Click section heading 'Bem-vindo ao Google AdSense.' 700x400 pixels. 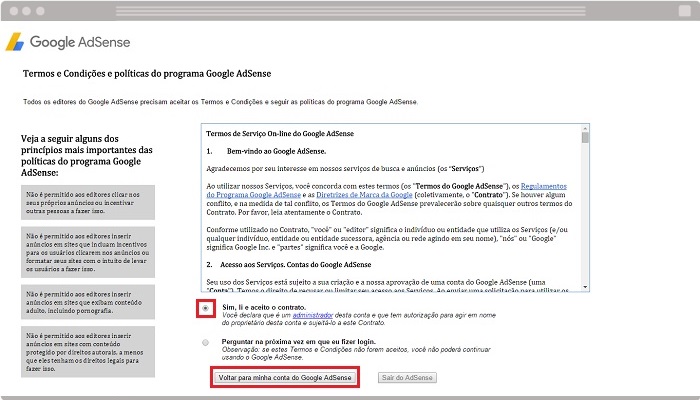(x=276, y=151)
